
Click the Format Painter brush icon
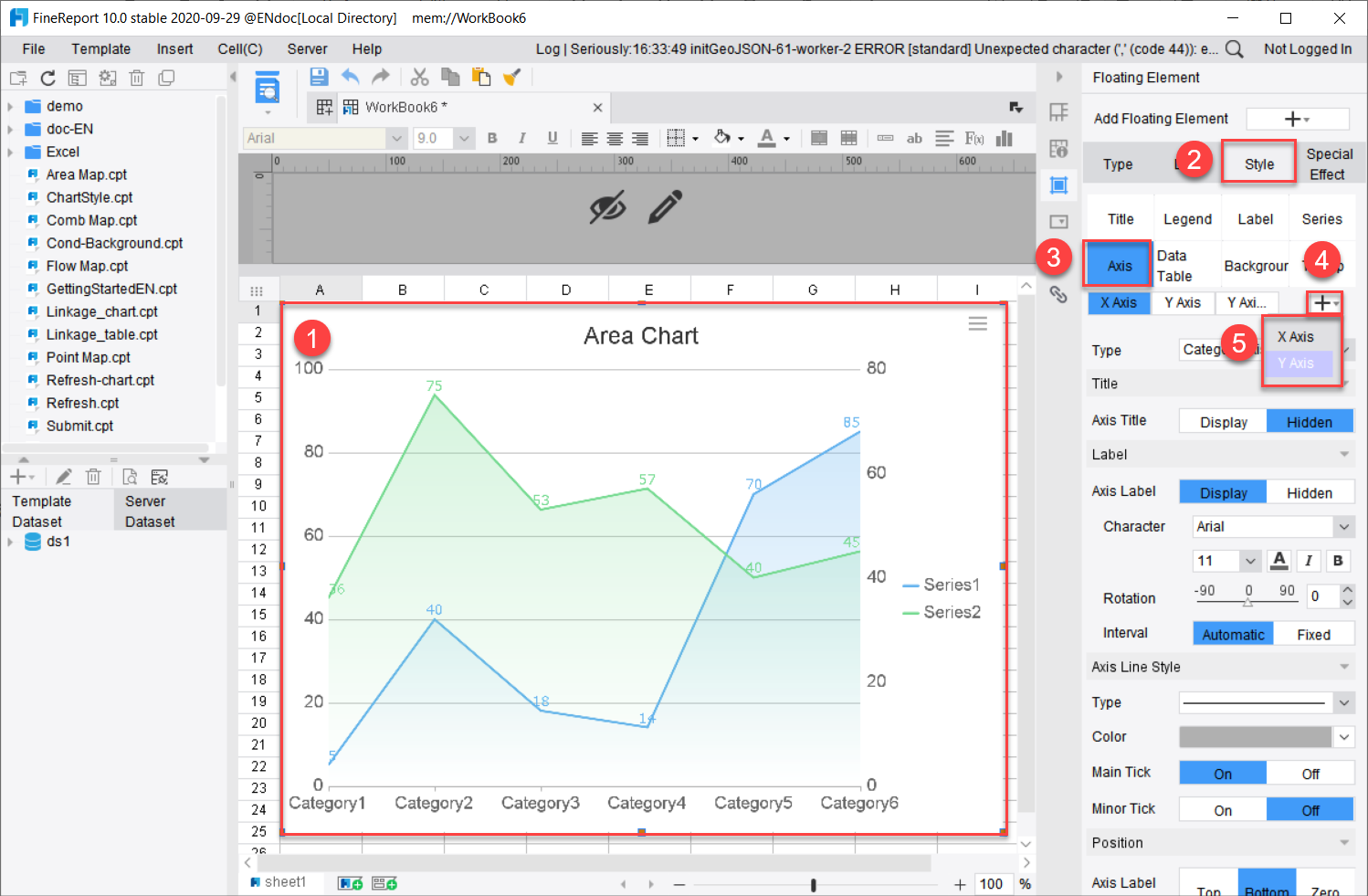tap(512, 77)
